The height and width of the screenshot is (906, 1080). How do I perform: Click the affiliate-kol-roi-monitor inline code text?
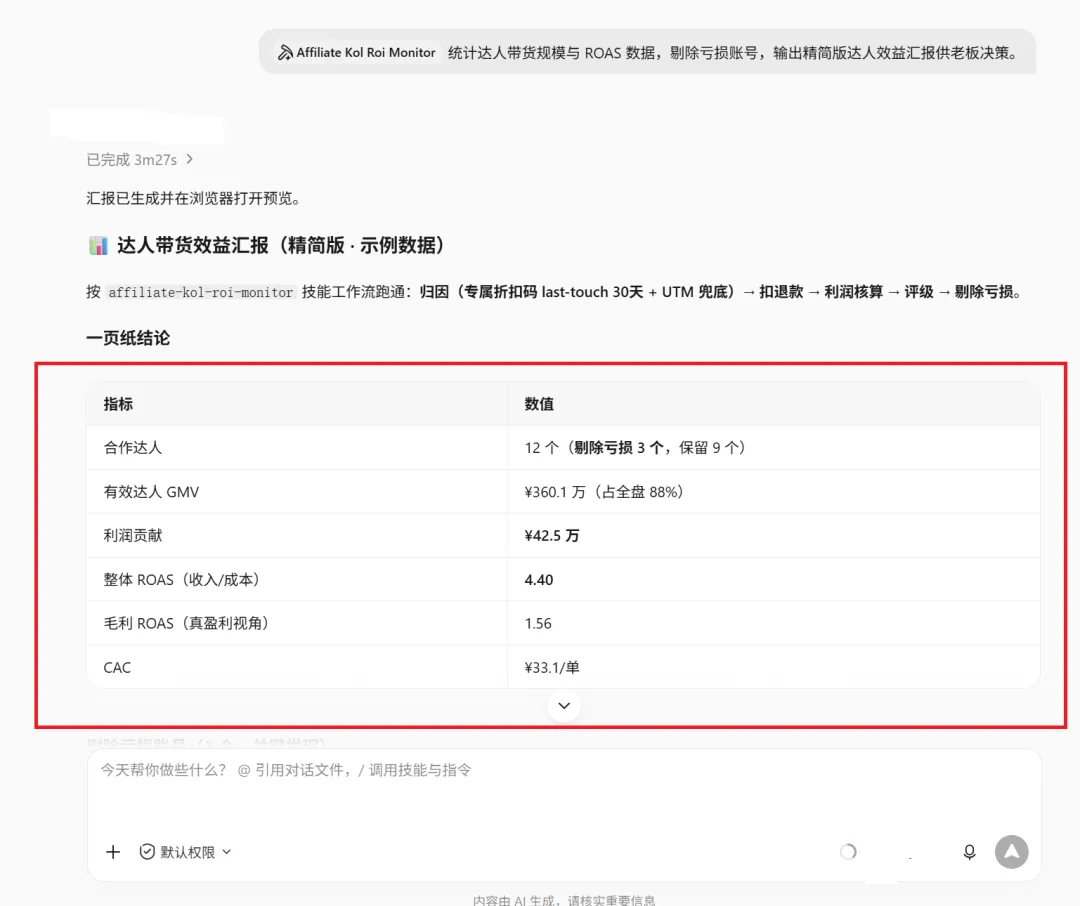pyautogui.click(x=200, y=292)
